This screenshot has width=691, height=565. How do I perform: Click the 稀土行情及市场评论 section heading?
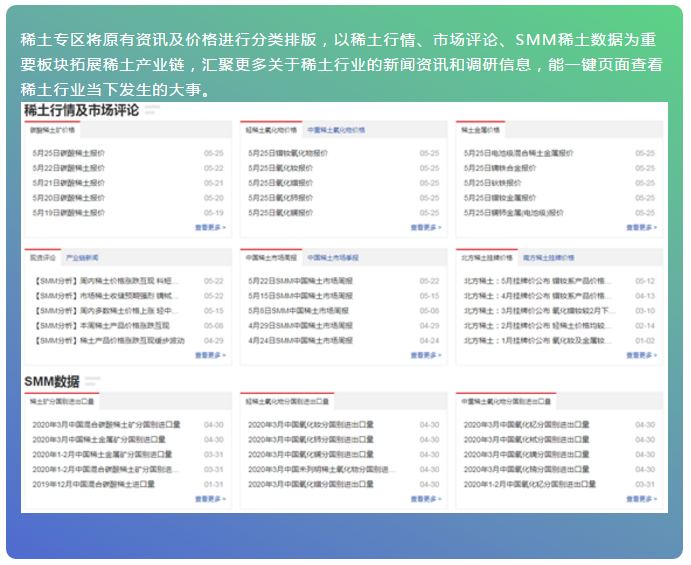pyautogui.click(x=82, y=110)
